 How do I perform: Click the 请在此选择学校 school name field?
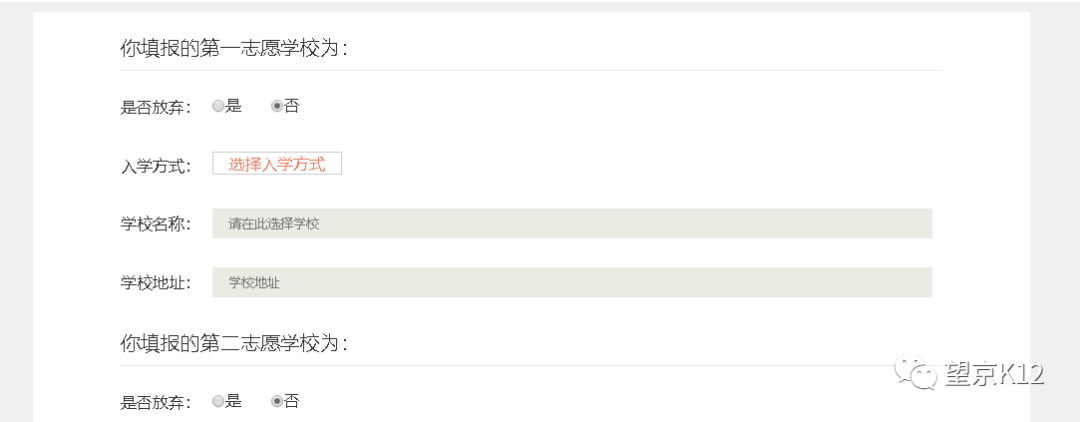click(572, 224)
